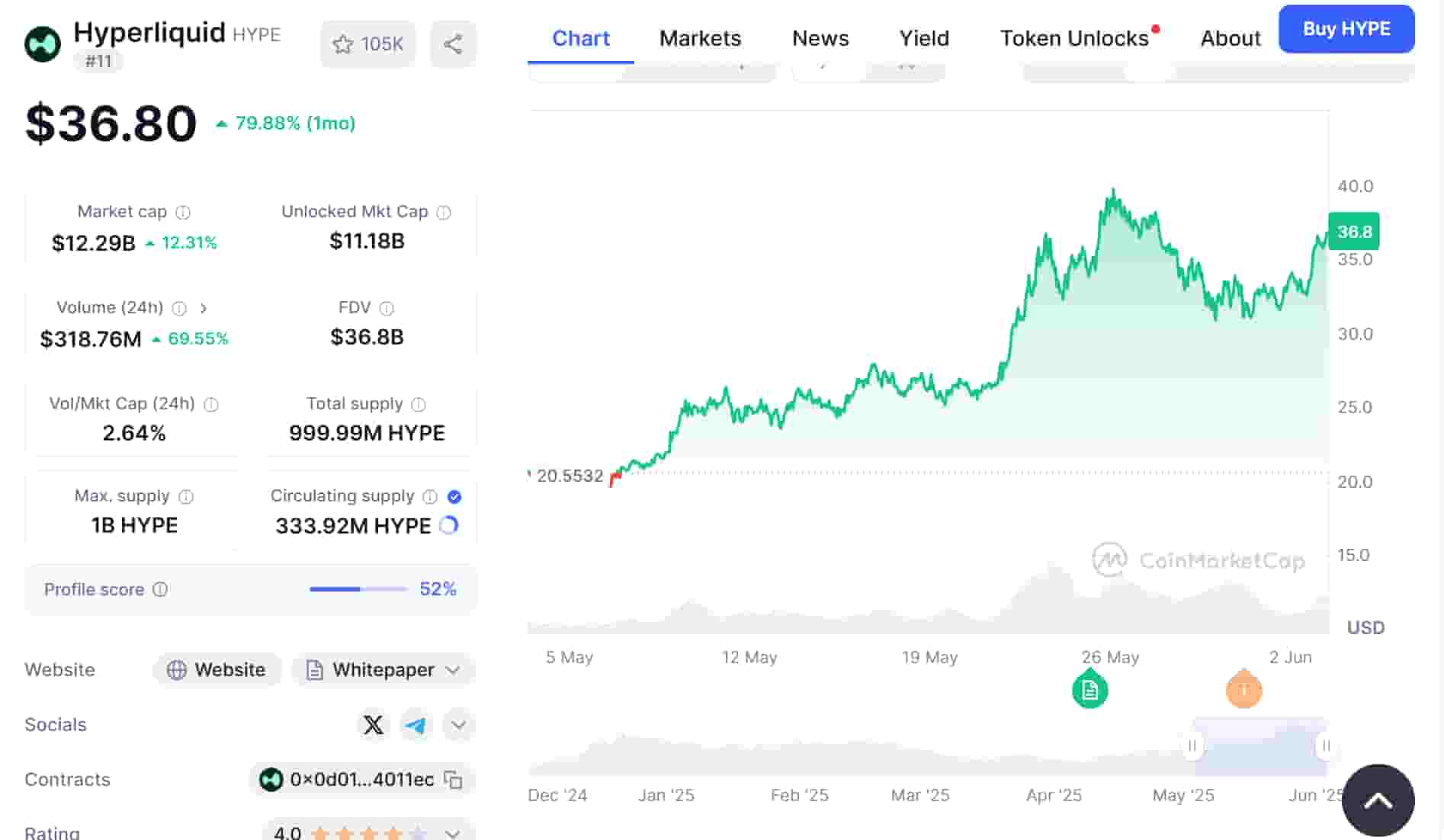Viewport: 1444px width, 840px height.
Task: Click the FDV info icon
Action: (x=387, y=308)
